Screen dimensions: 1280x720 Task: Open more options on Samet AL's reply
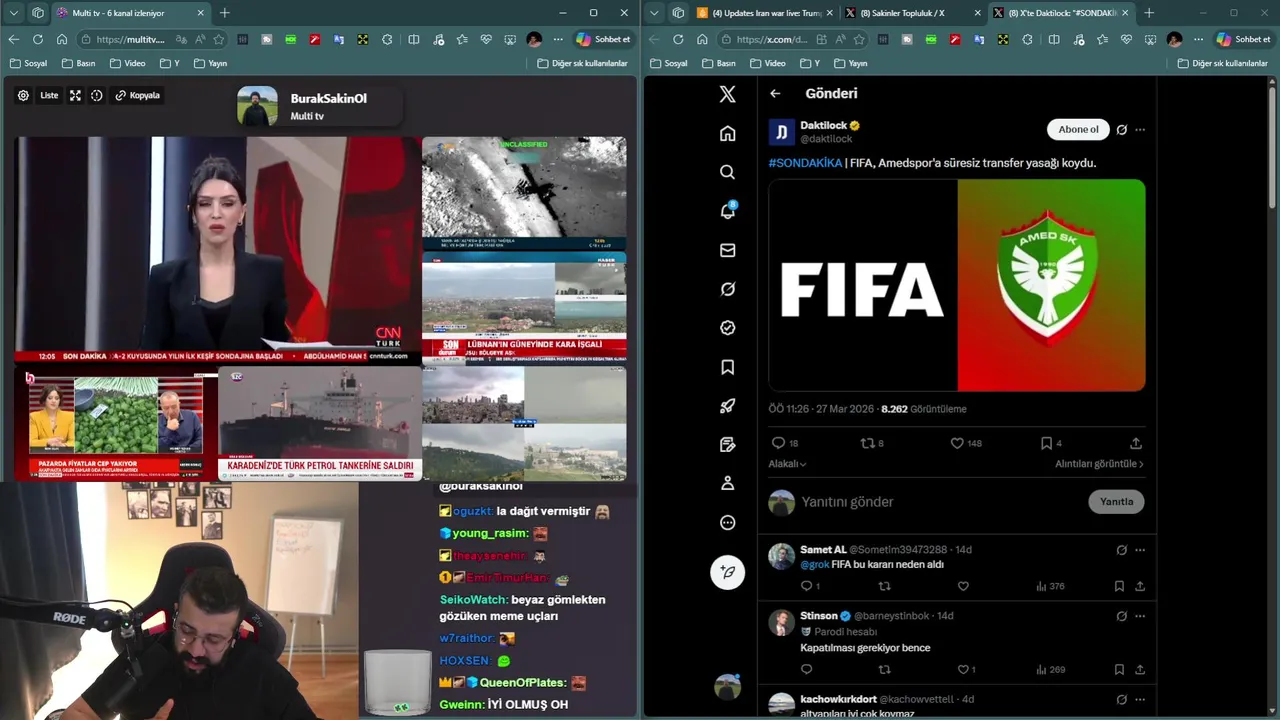pos(1140,550)
